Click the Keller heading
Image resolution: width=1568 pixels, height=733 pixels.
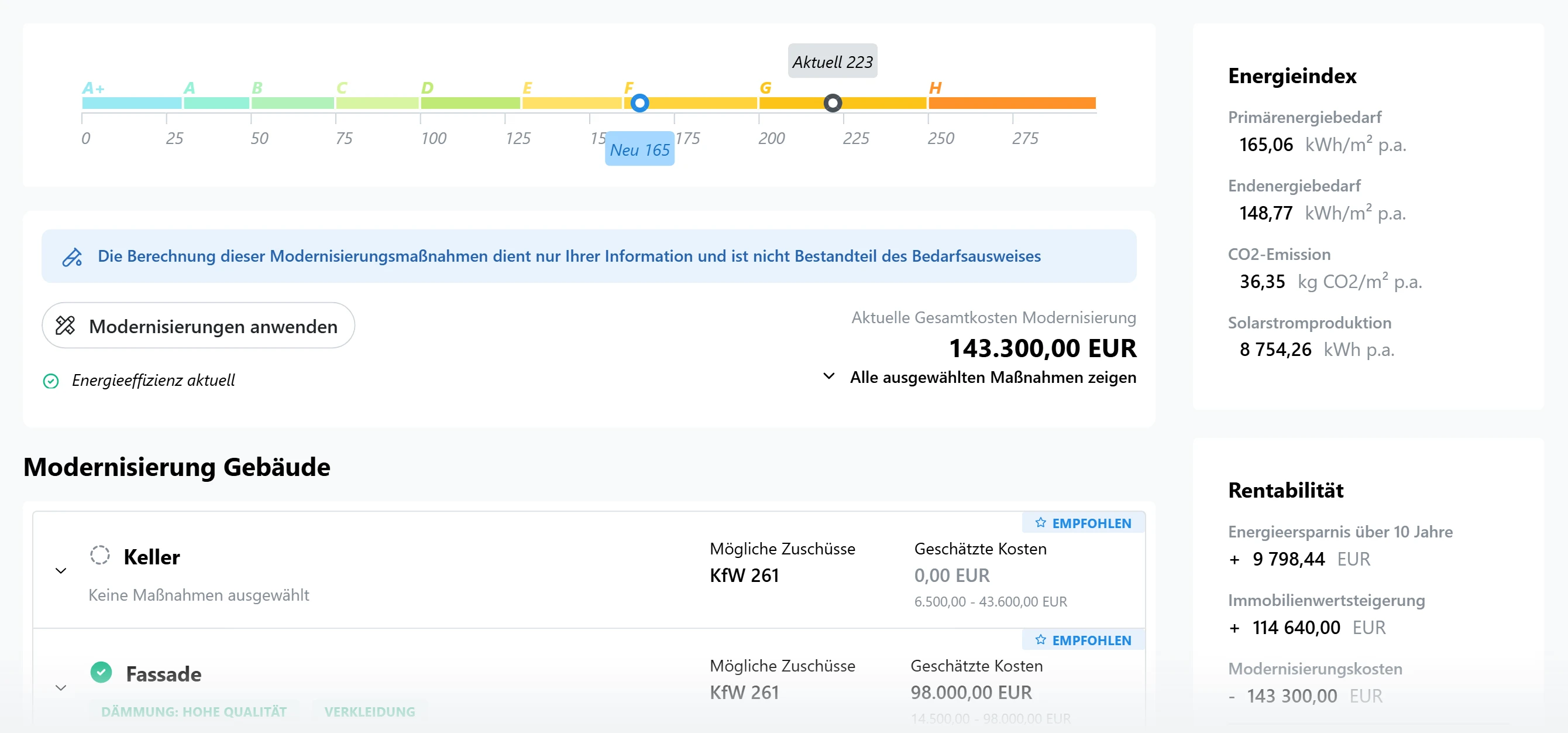click(x=152, y=557)
